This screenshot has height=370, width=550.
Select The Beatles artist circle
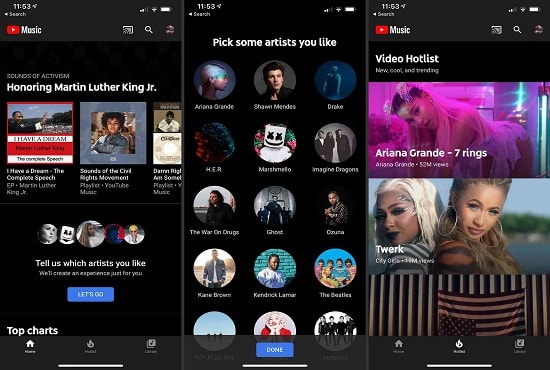[335, 269]
